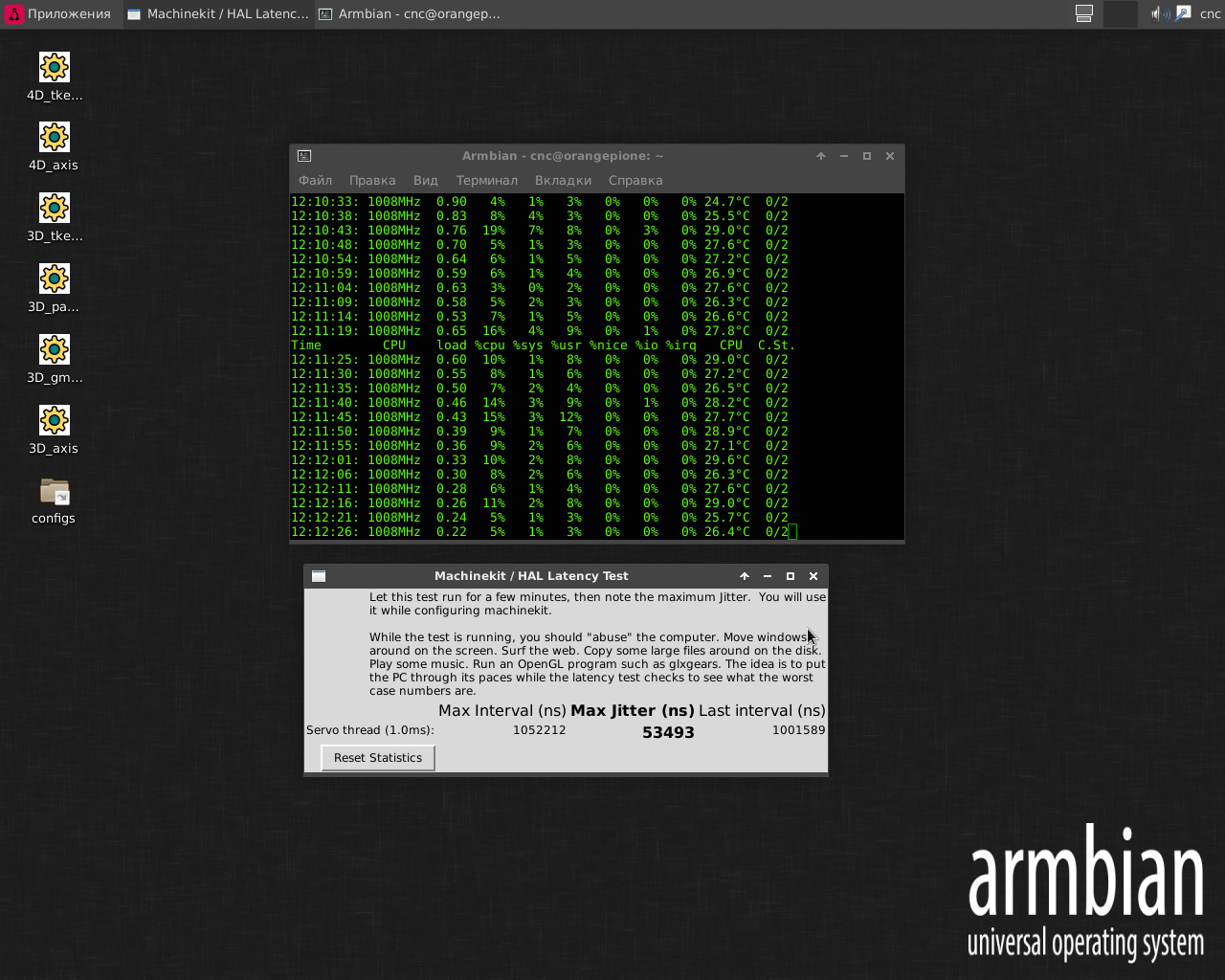The height and width of the screenshot is (980, 1225).
Task: Switch to Armbian terminal taskbar button
Action: [x=410, y=13]
